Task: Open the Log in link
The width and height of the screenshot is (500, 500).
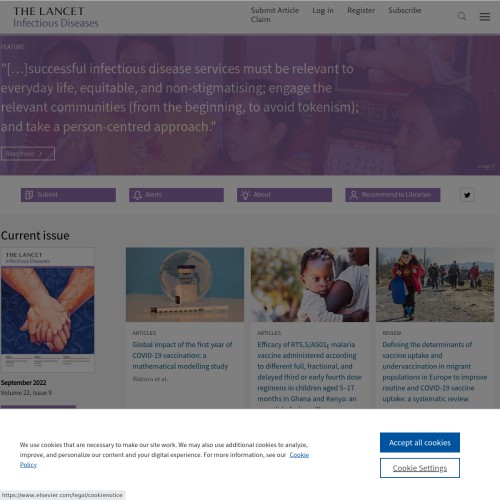Action: [323, 10]
